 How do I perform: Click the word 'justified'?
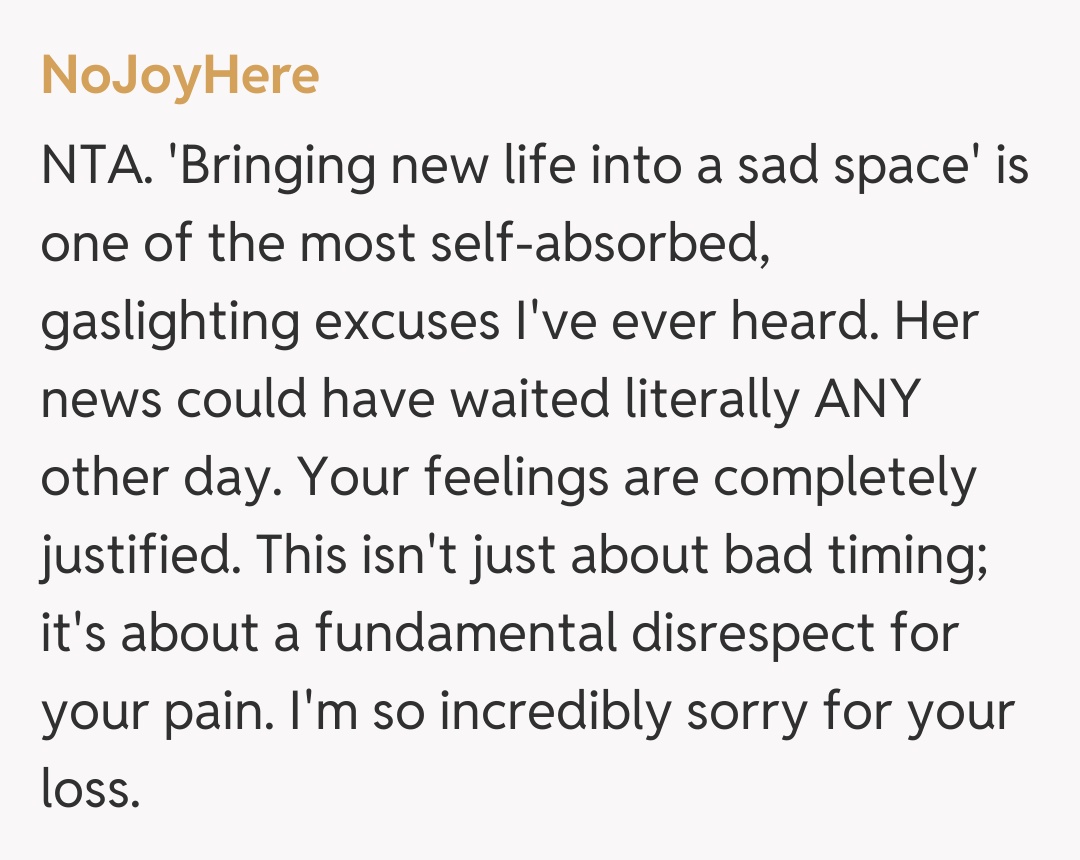pos(131,556)
